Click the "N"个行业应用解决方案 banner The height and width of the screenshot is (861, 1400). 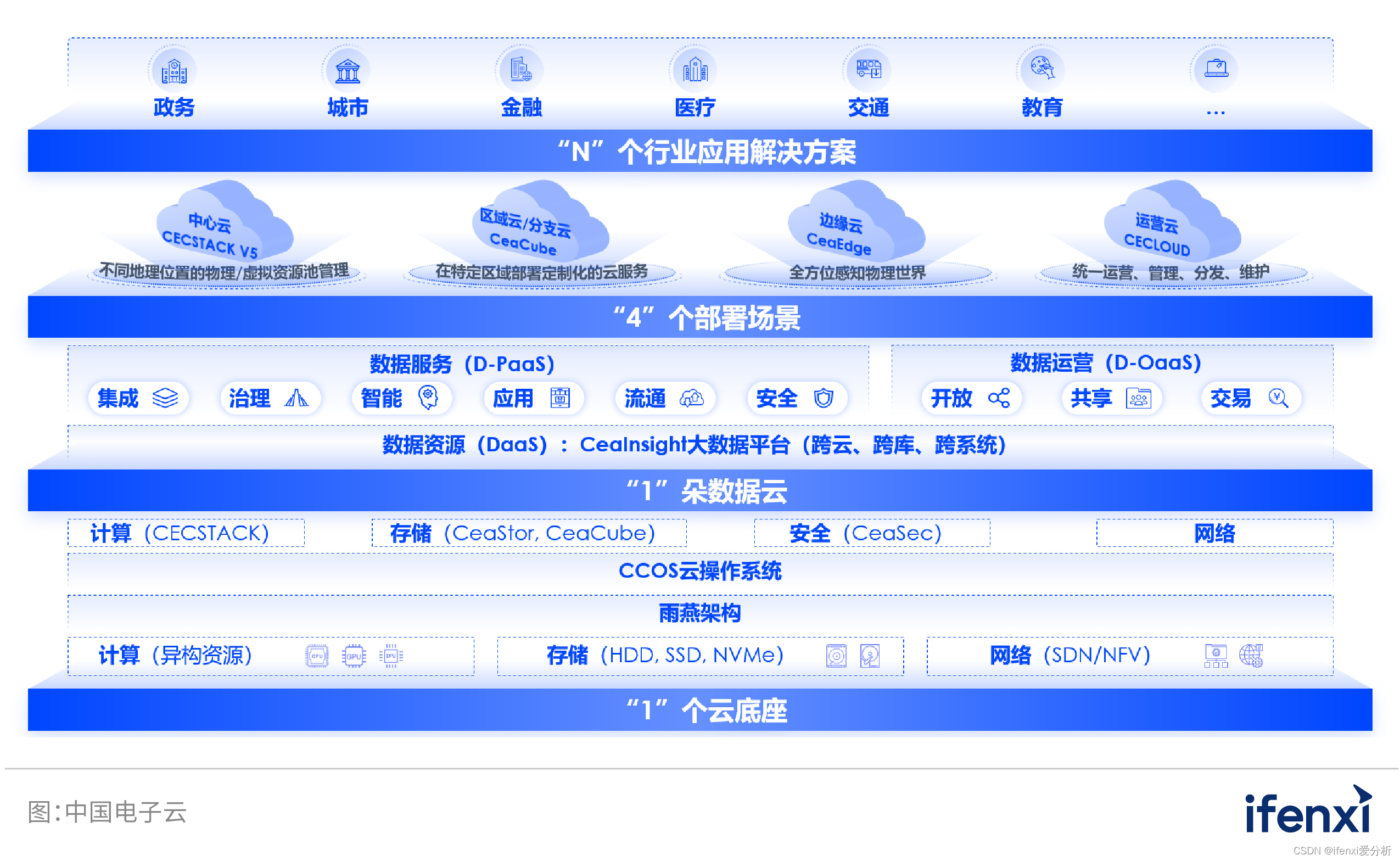coord(699,151)
